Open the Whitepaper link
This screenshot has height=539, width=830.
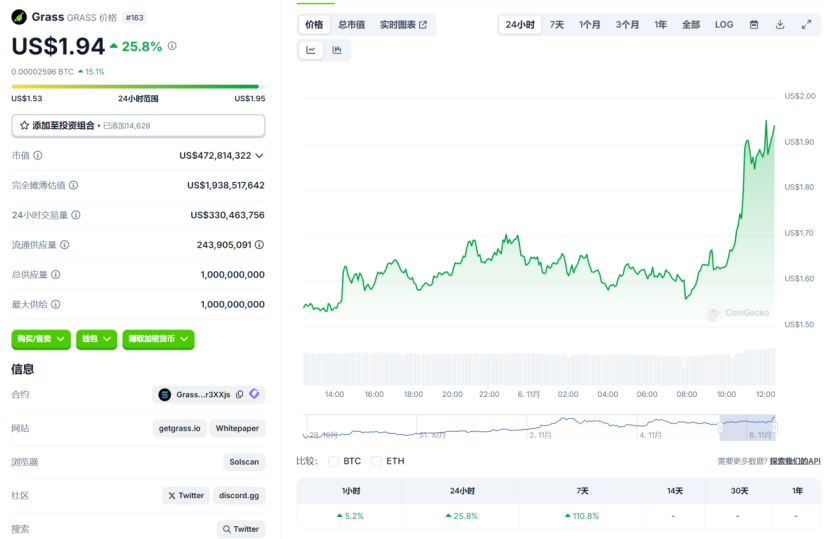(x=237, y=428)
